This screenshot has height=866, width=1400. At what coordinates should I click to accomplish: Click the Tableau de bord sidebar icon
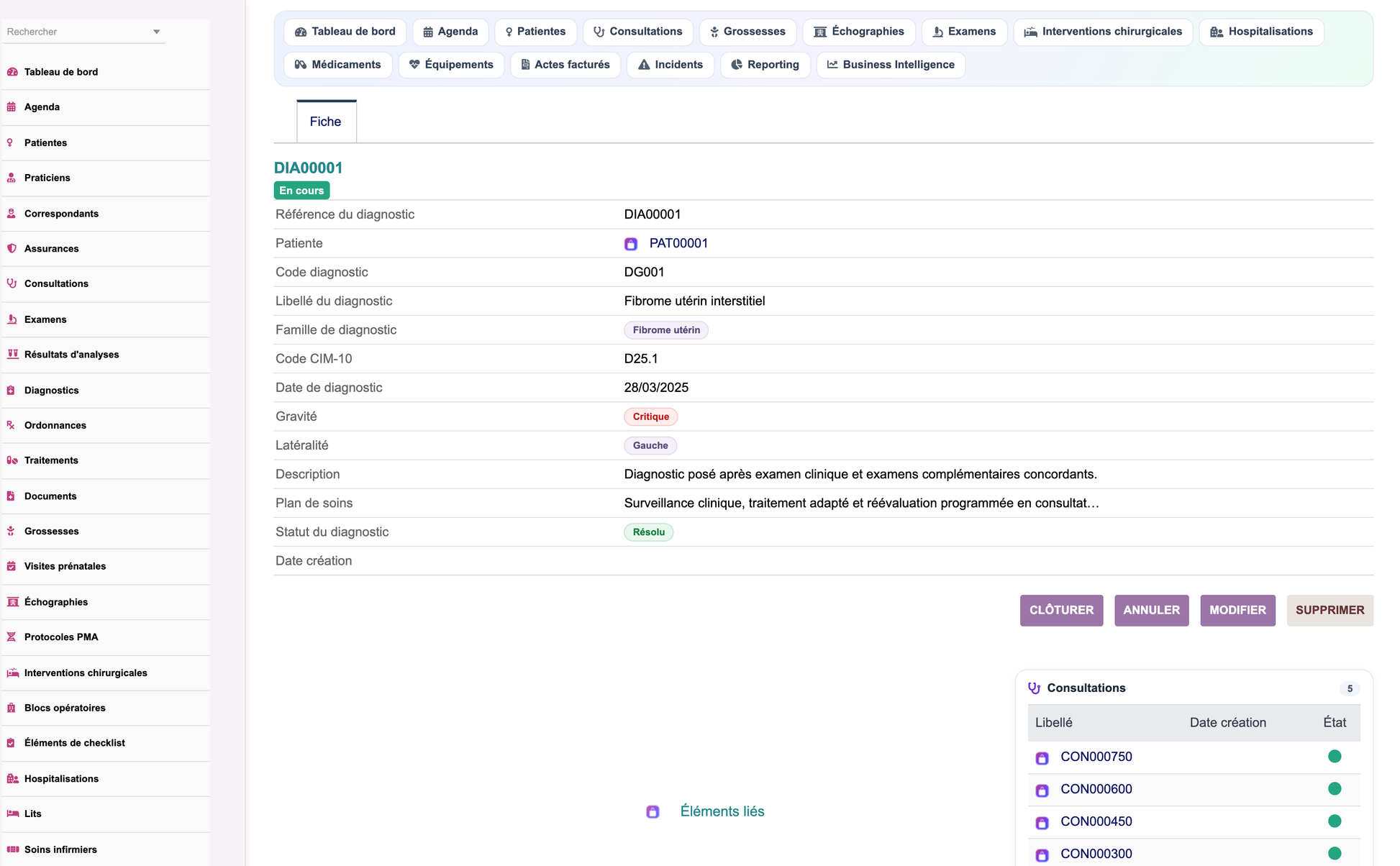(12, 72)
